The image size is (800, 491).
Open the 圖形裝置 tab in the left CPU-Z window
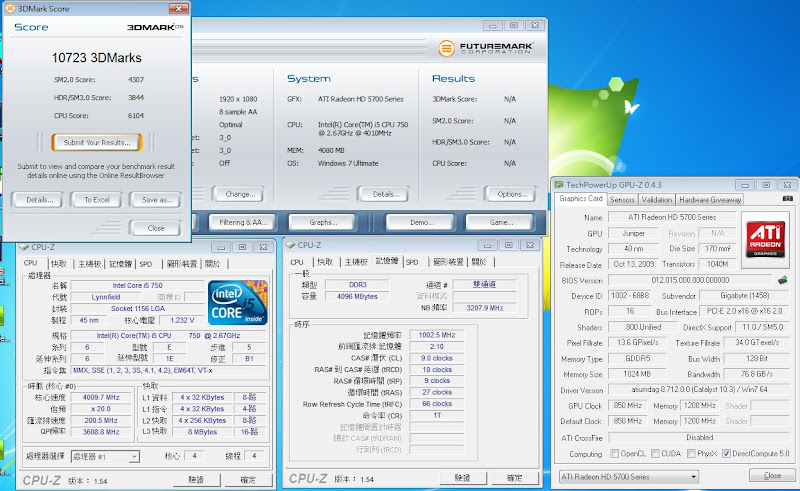pos(182,264)
